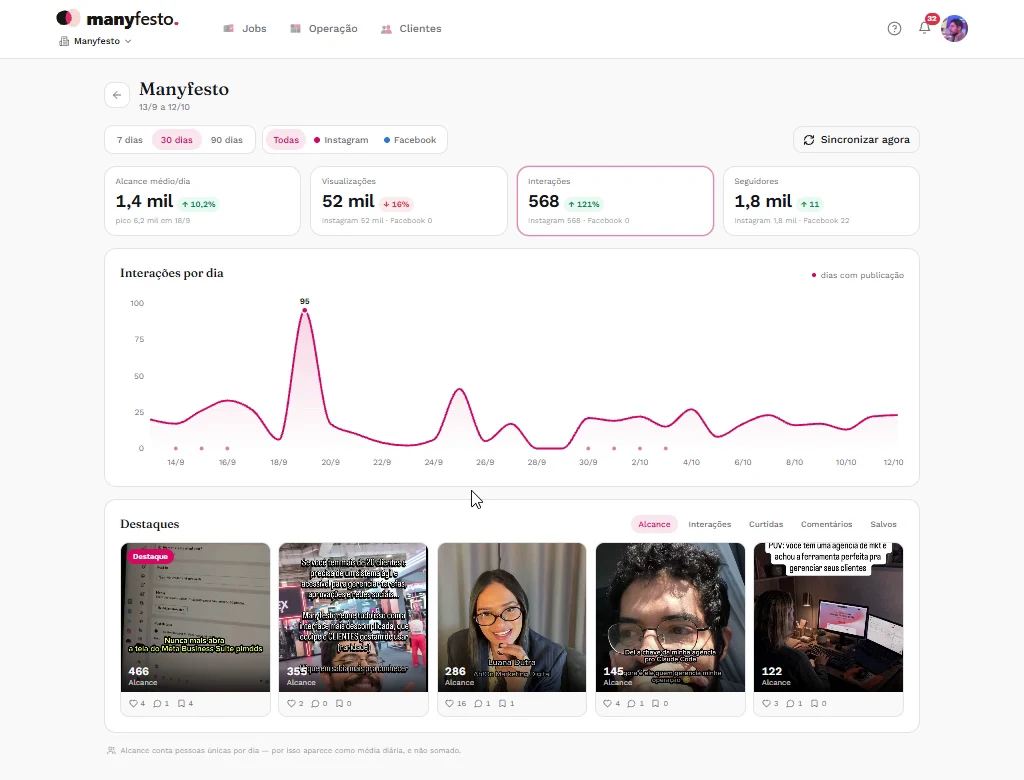Click the Operação nav icon

pos(295,29)
